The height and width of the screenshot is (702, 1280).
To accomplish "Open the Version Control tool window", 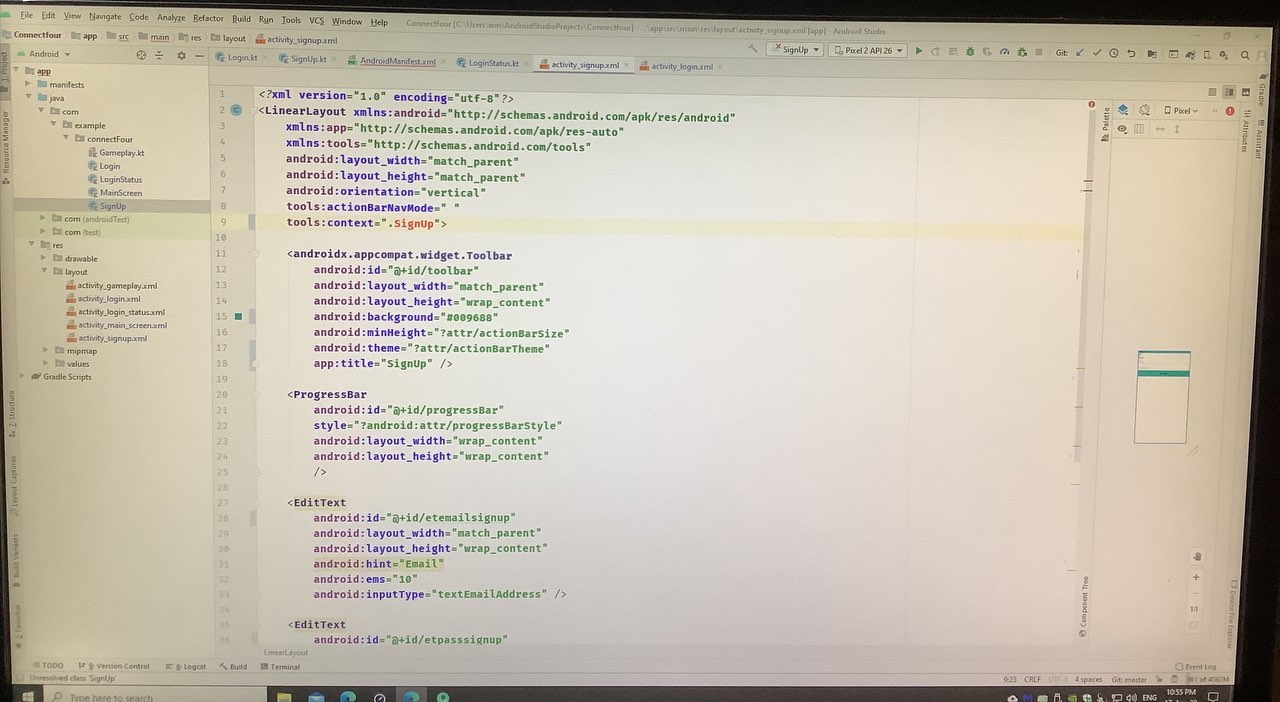I will coord(115,666).
